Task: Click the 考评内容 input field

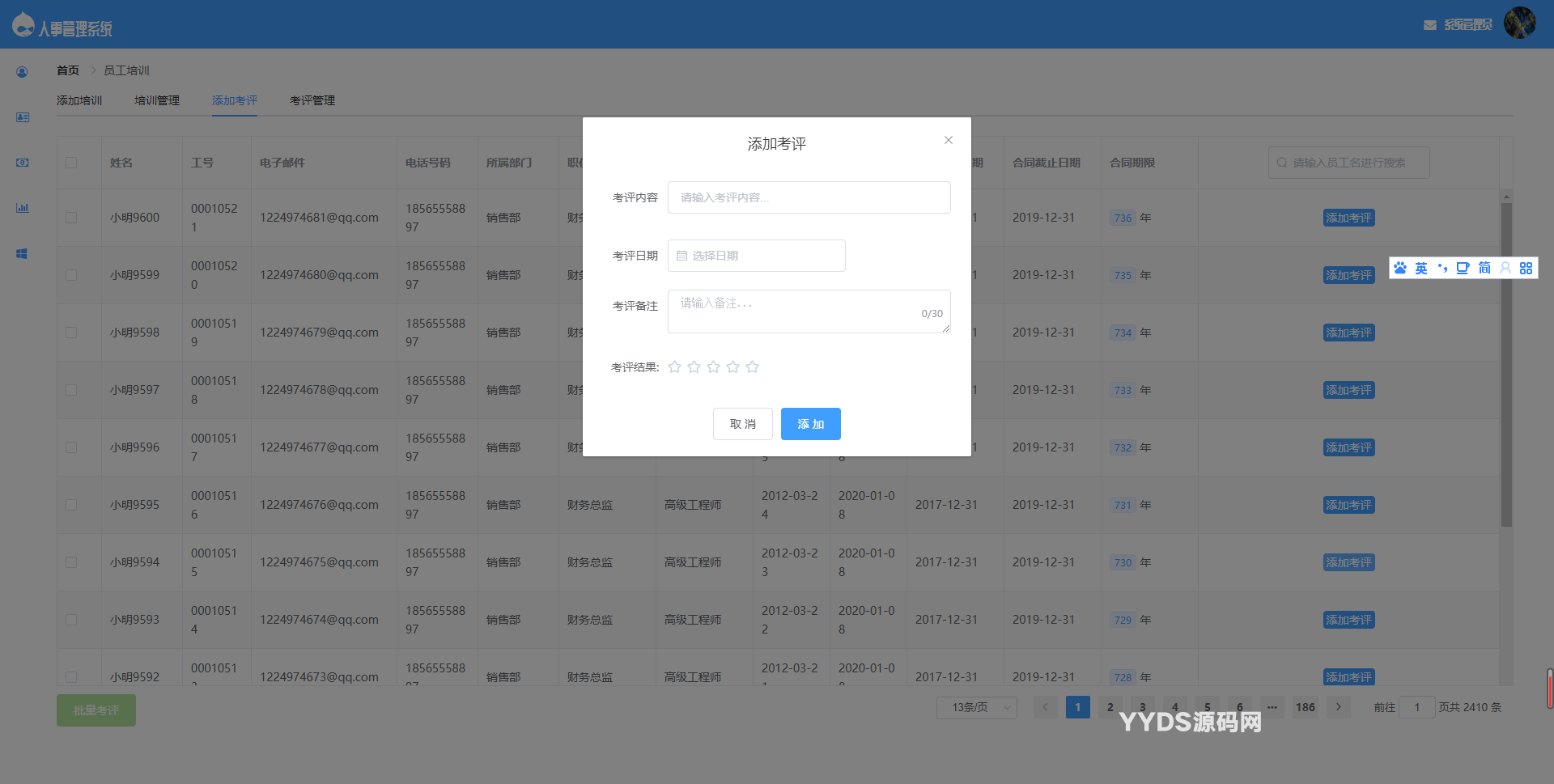Action: 809,197
